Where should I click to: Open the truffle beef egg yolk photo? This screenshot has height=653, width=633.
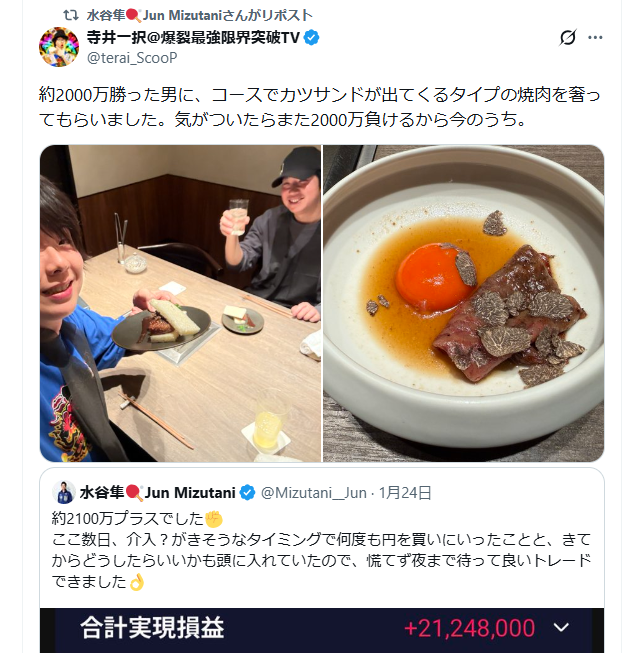464,303
